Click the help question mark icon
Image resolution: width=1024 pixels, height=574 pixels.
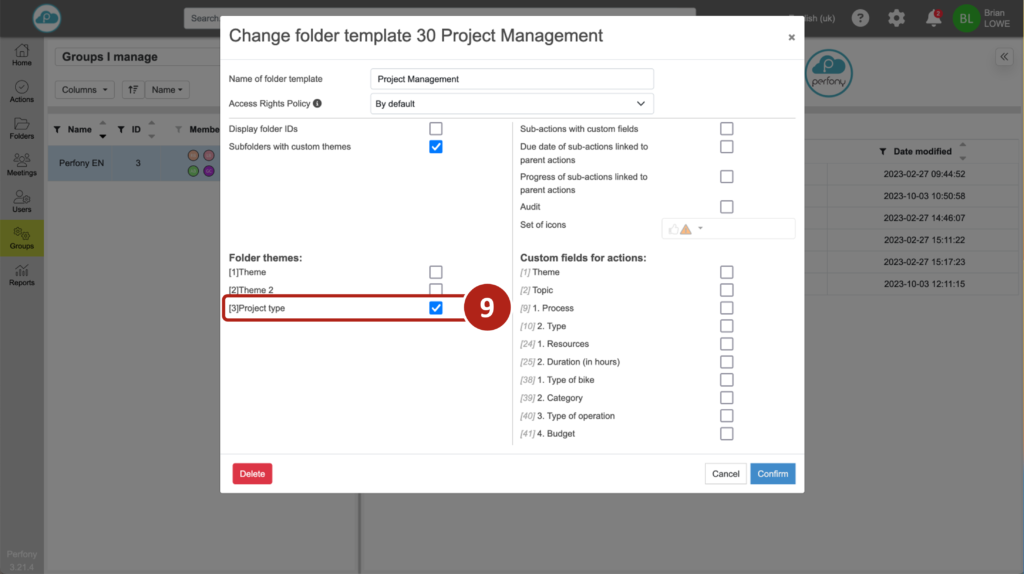tap(860, 18)
